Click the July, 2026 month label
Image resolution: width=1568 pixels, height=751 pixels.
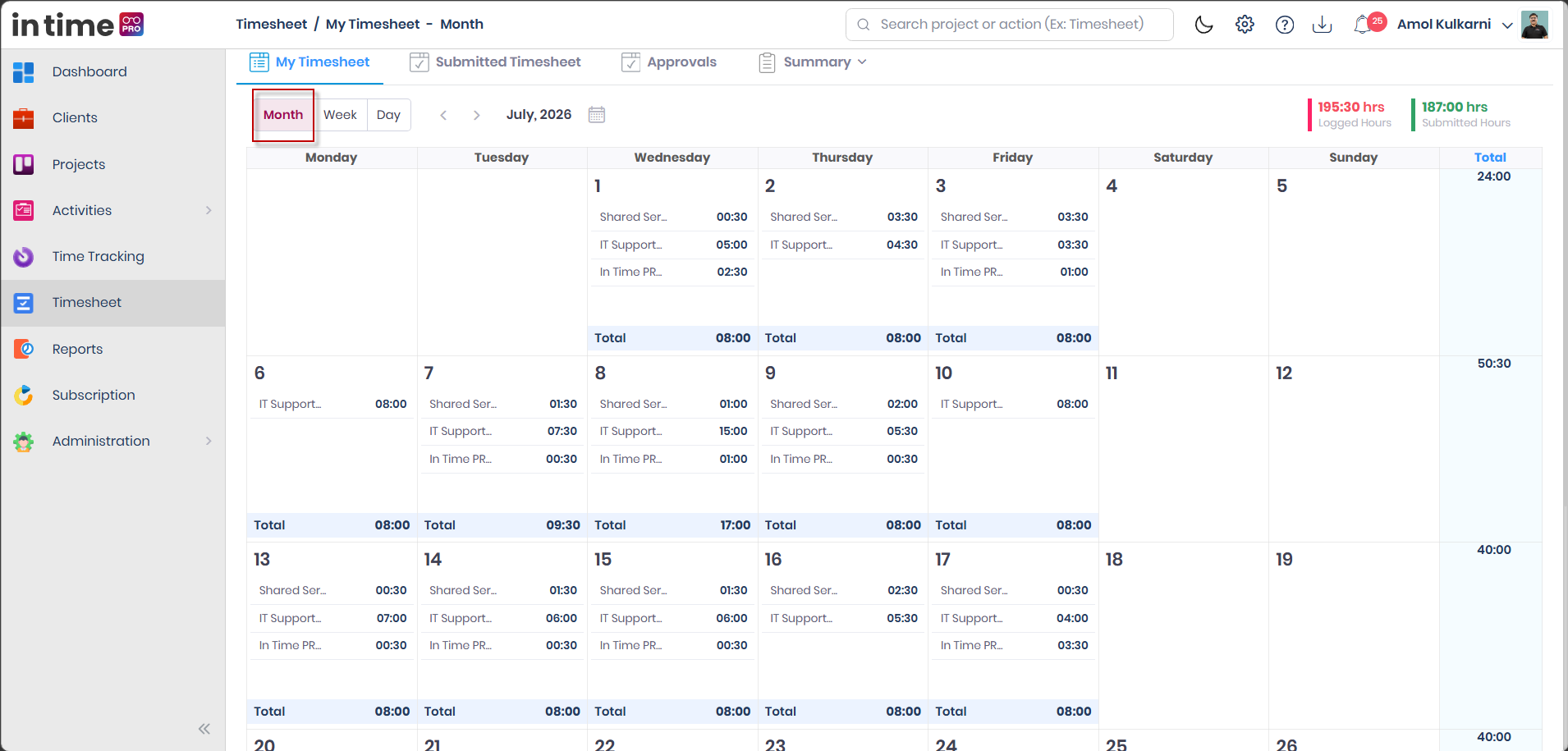coord(539,115)
